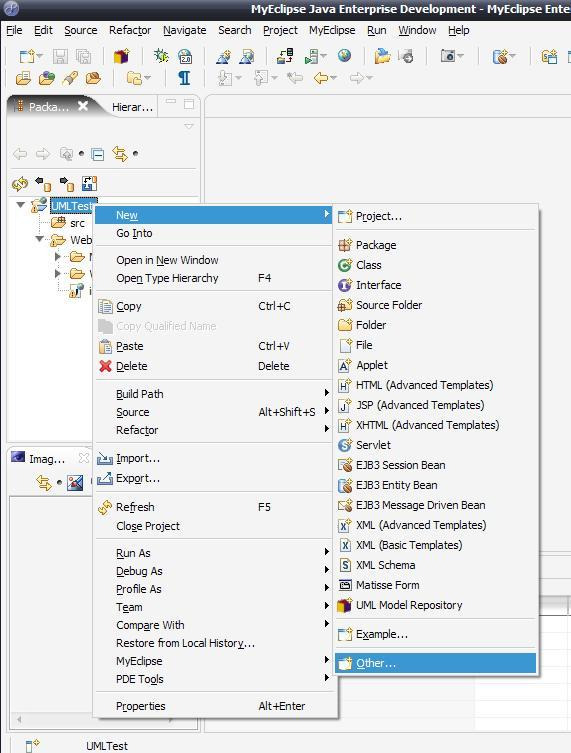Select Go Into in context menu
Screen dimensions: 571x753
[x=214, y=233]
